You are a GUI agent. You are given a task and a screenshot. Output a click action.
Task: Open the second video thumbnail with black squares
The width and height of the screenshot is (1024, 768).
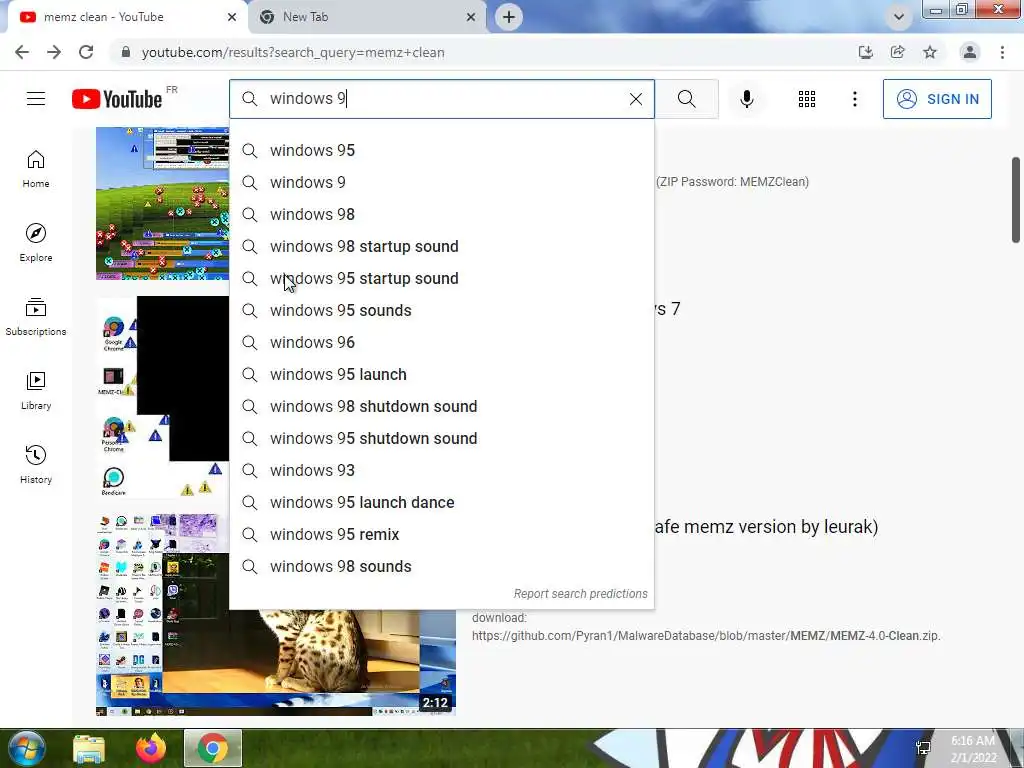tap(162, 398)
